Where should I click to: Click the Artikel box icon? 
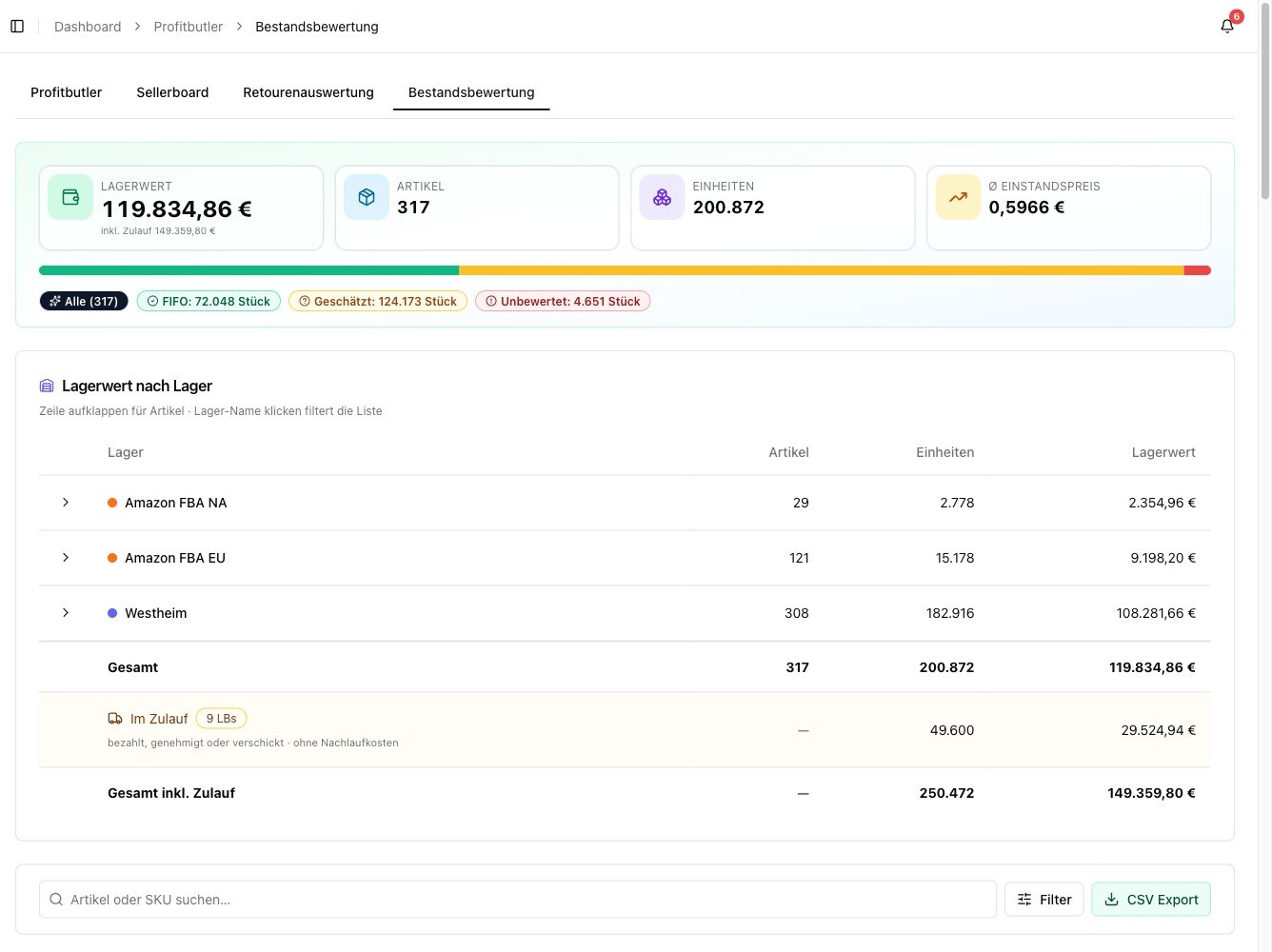pyautogui.click(x=367, y=197)
